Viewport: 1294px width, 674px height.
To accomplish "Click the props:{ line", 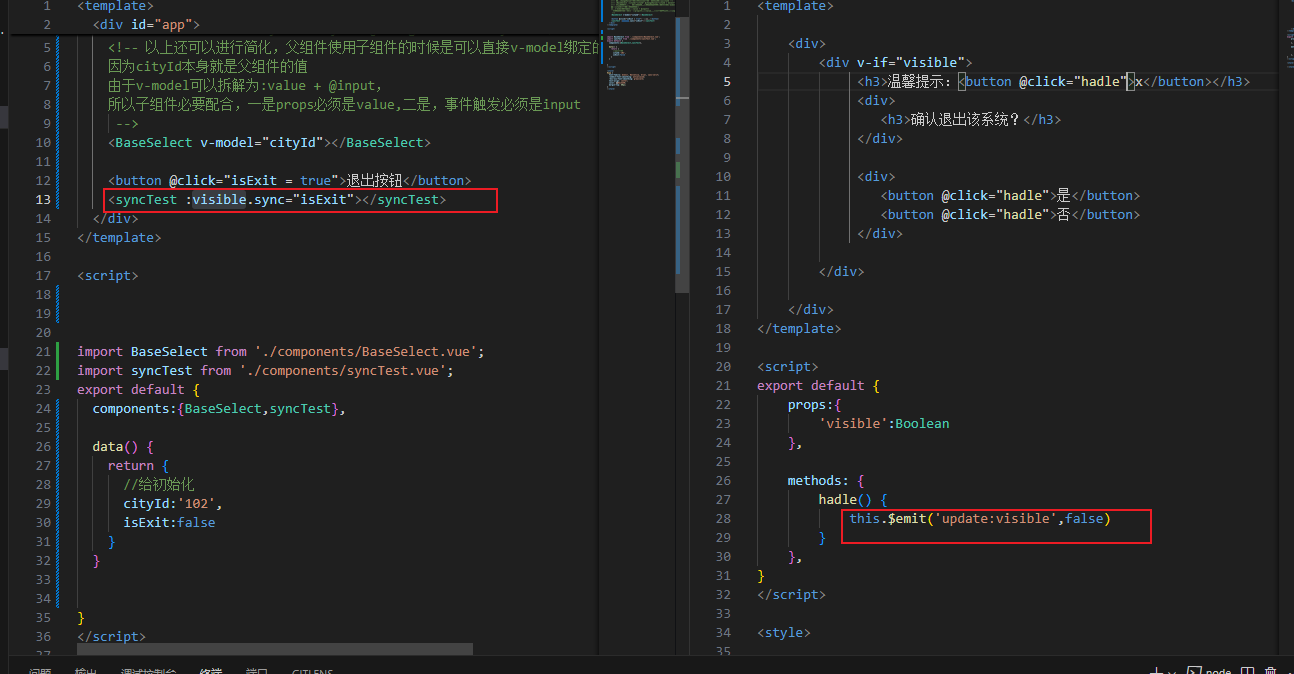I will [815, 405].
